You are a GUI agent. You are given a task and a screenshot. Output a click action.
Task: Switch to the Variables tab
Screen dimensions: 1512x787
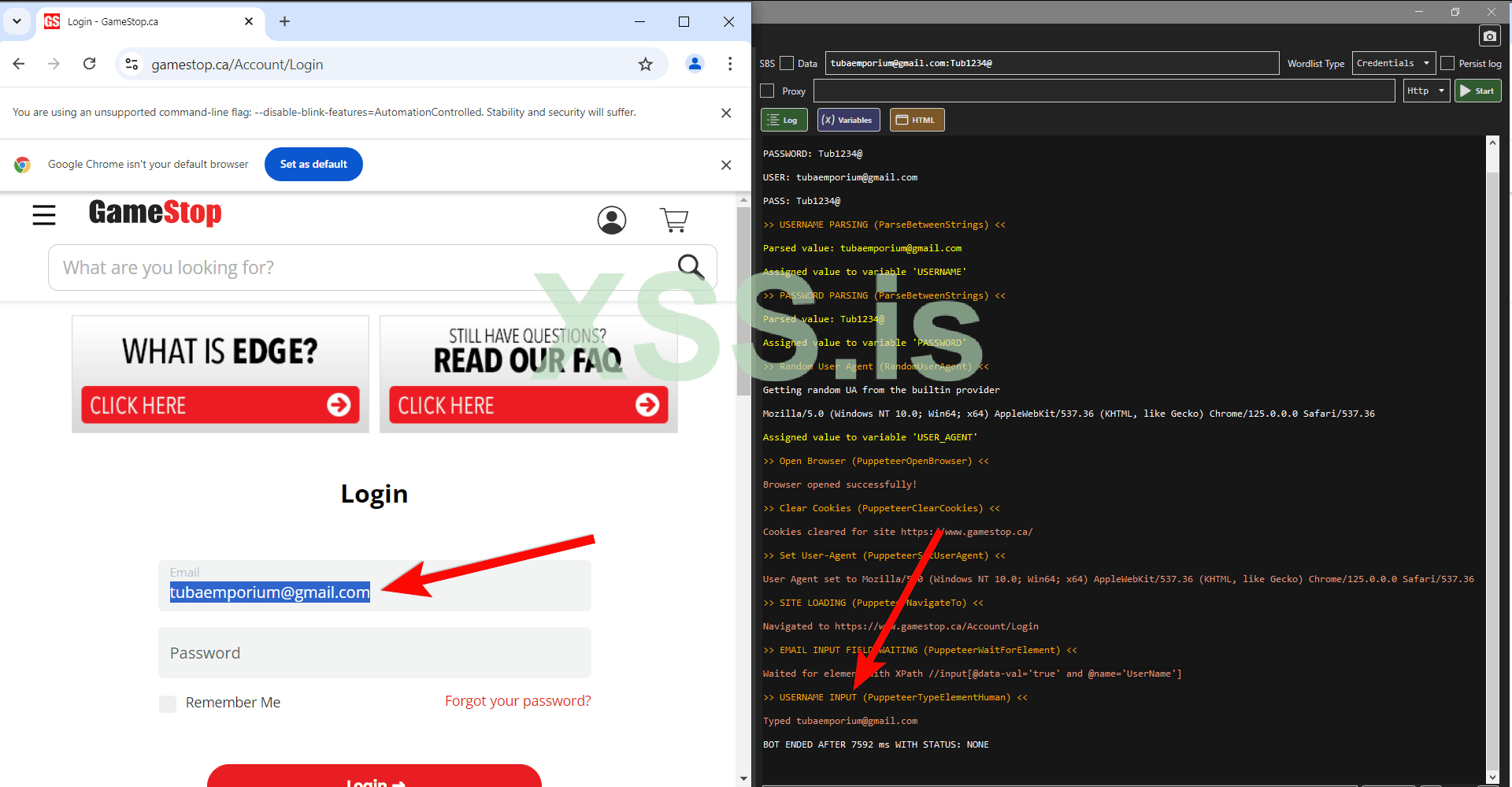pos(849,120)
